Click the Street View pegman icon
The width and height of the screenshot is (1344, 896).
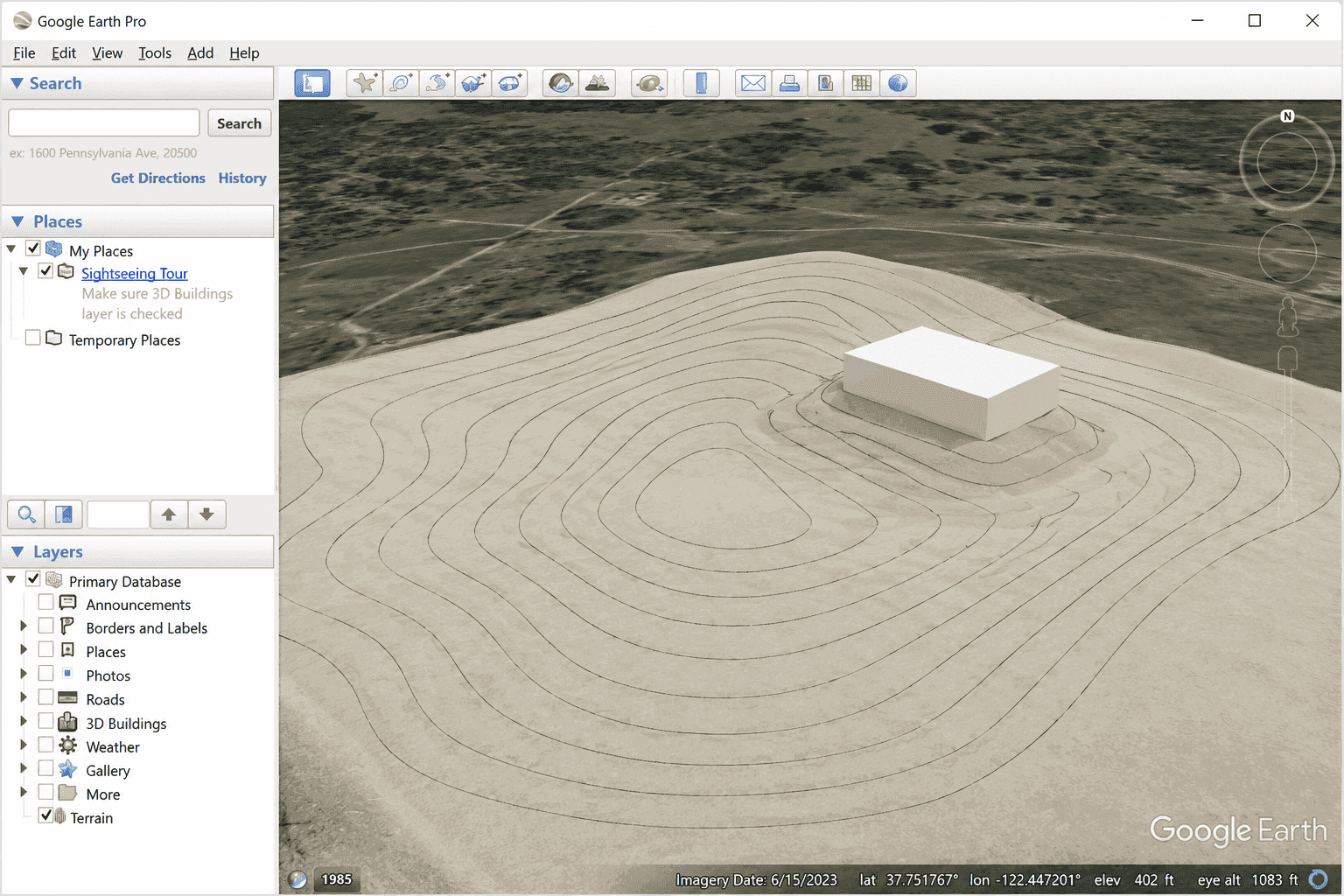coord(1287,317)
